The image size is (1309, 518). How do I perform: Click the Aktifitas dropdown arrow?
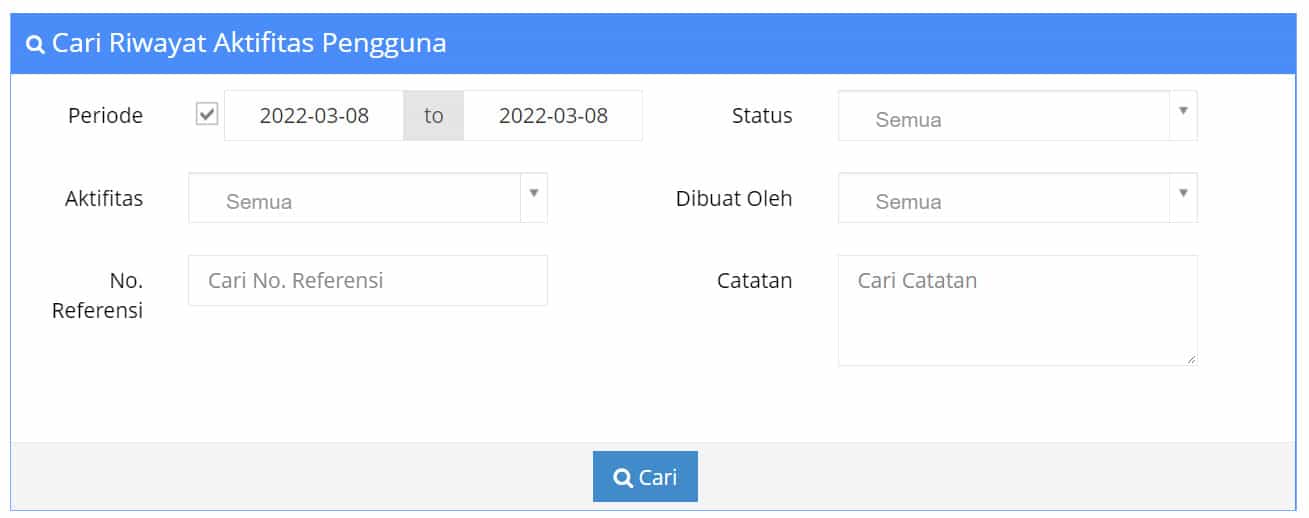[533, 193]
